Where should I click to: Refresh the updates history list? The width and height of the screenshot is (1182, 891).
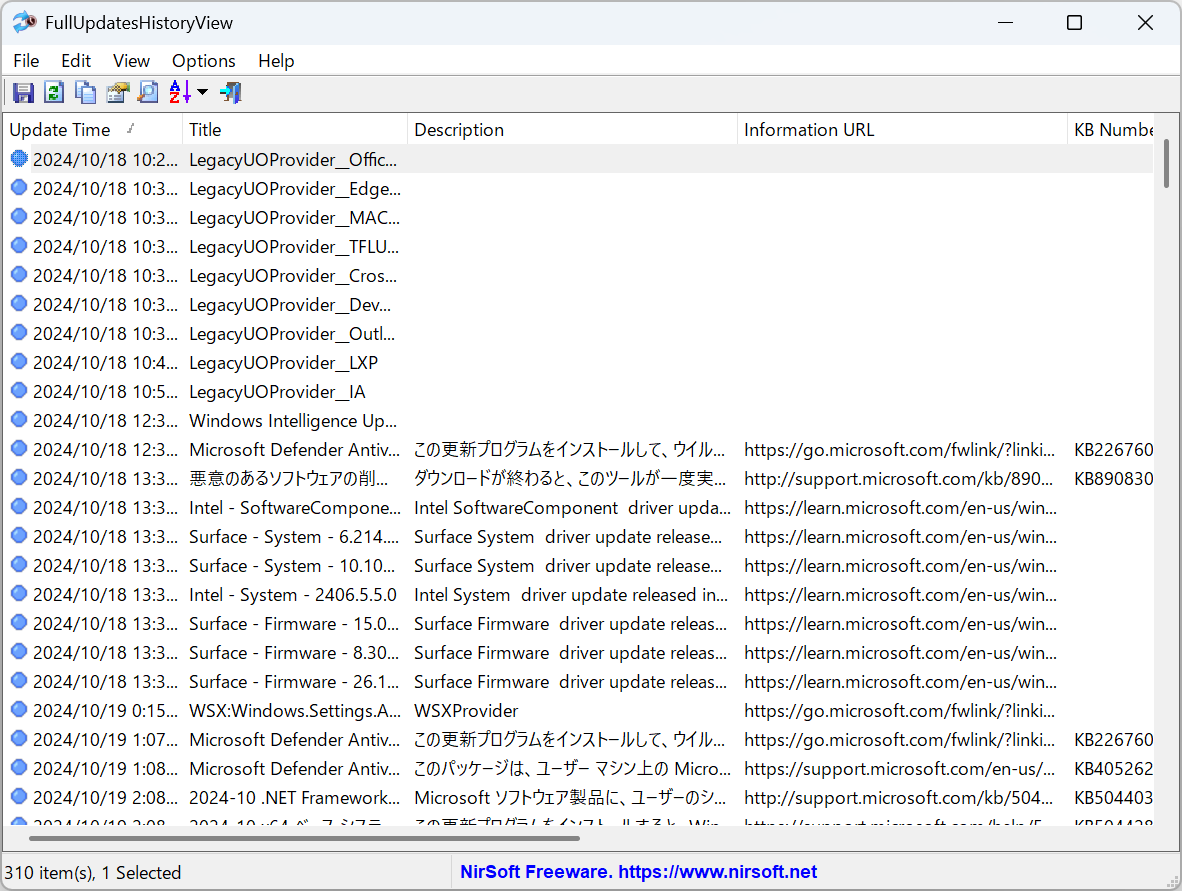52,92
